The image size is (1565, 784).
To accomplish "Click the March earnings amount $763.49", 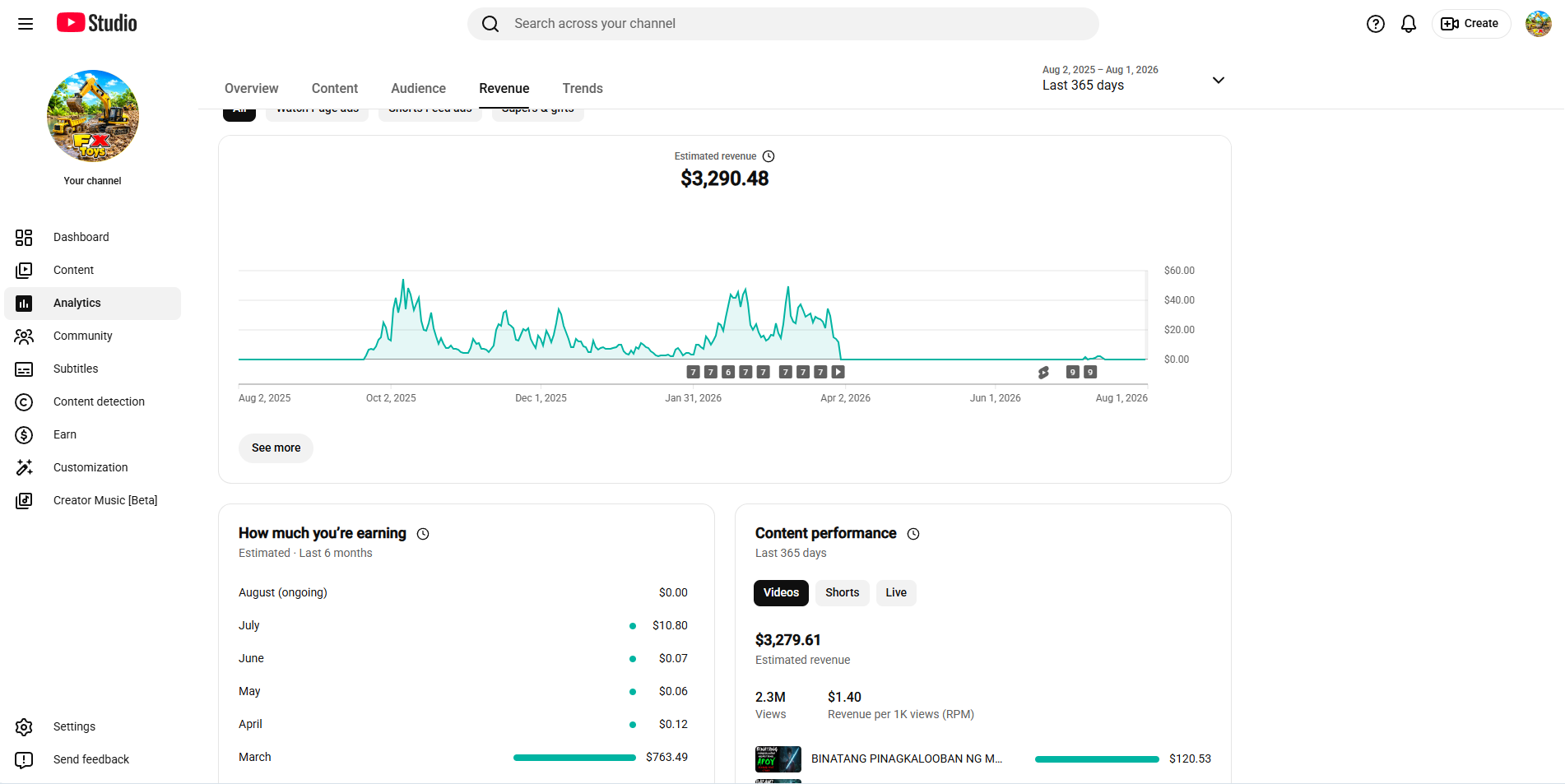I will pos(666,757).
